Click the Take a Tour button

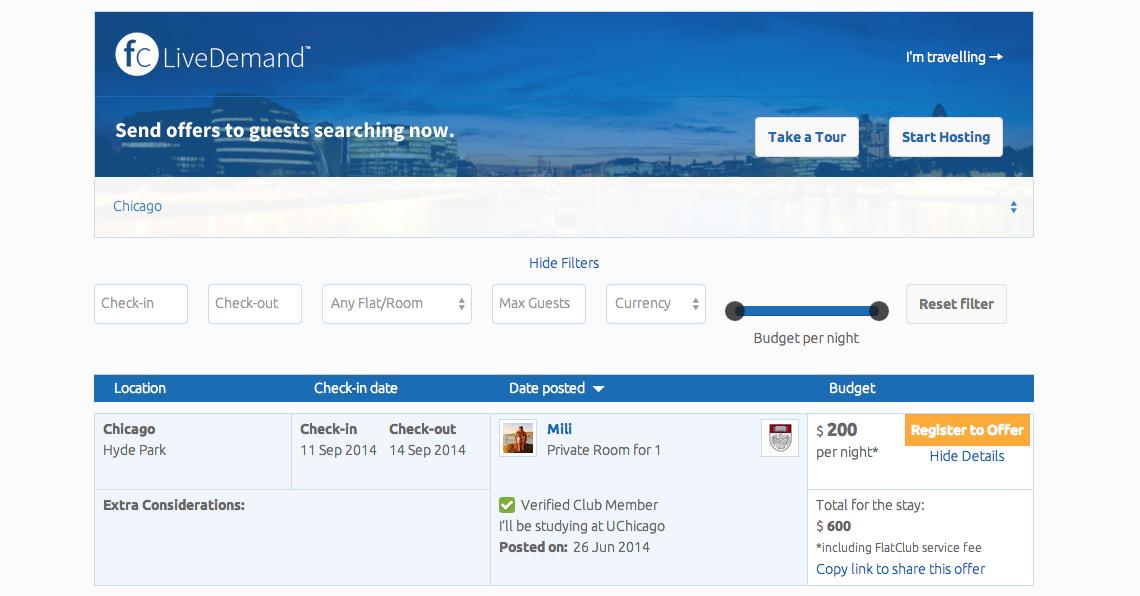(x=806, y=137)
